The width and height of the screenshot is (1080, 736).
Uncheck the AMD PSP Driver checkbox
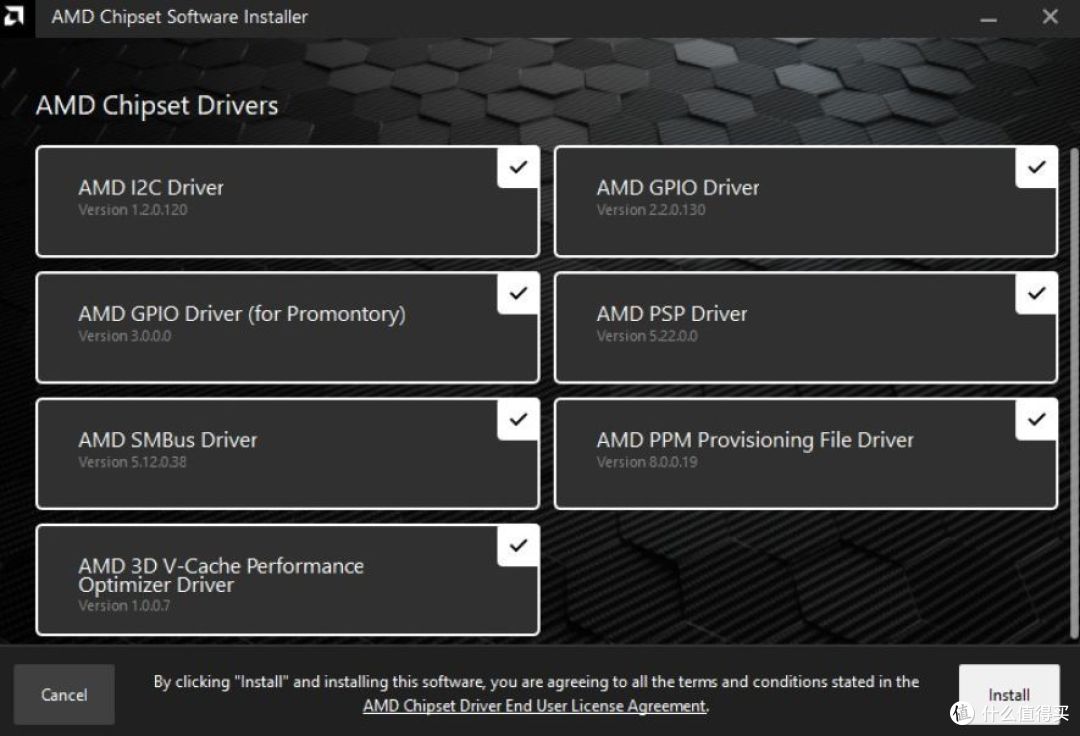[x=1036, y=293]
